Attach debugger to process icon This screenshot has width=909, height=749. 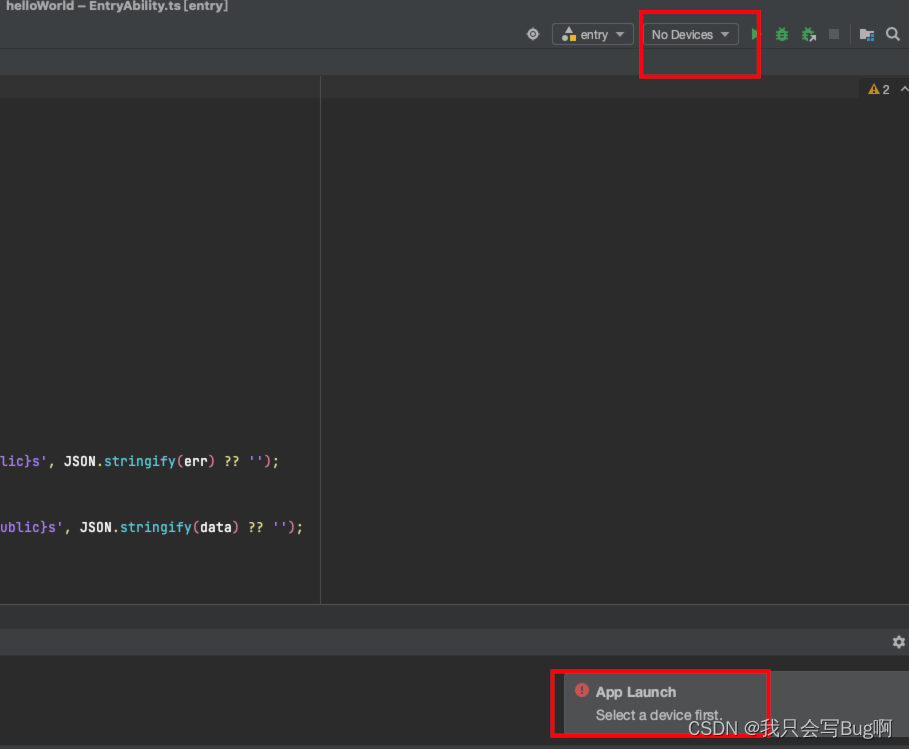(x=809, y=34)
